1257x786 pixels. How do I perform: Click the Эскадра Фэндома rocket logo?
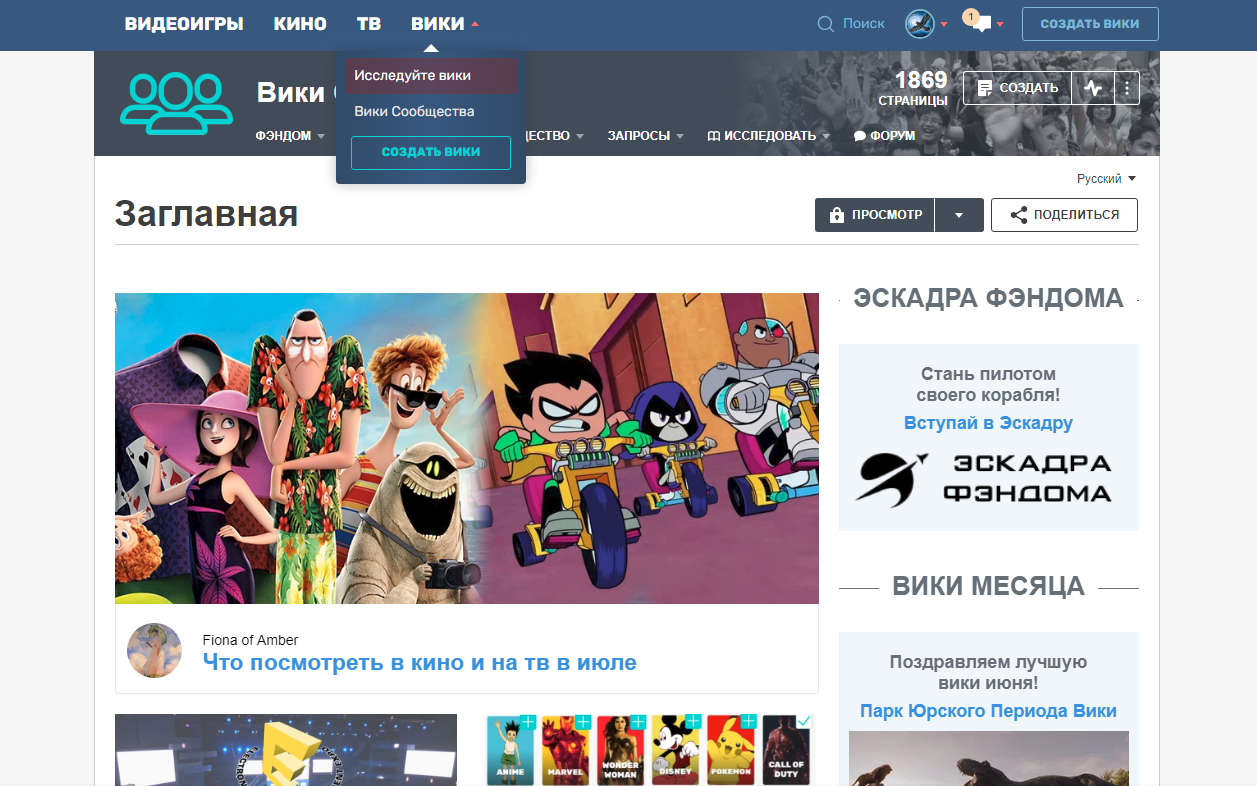893,478
